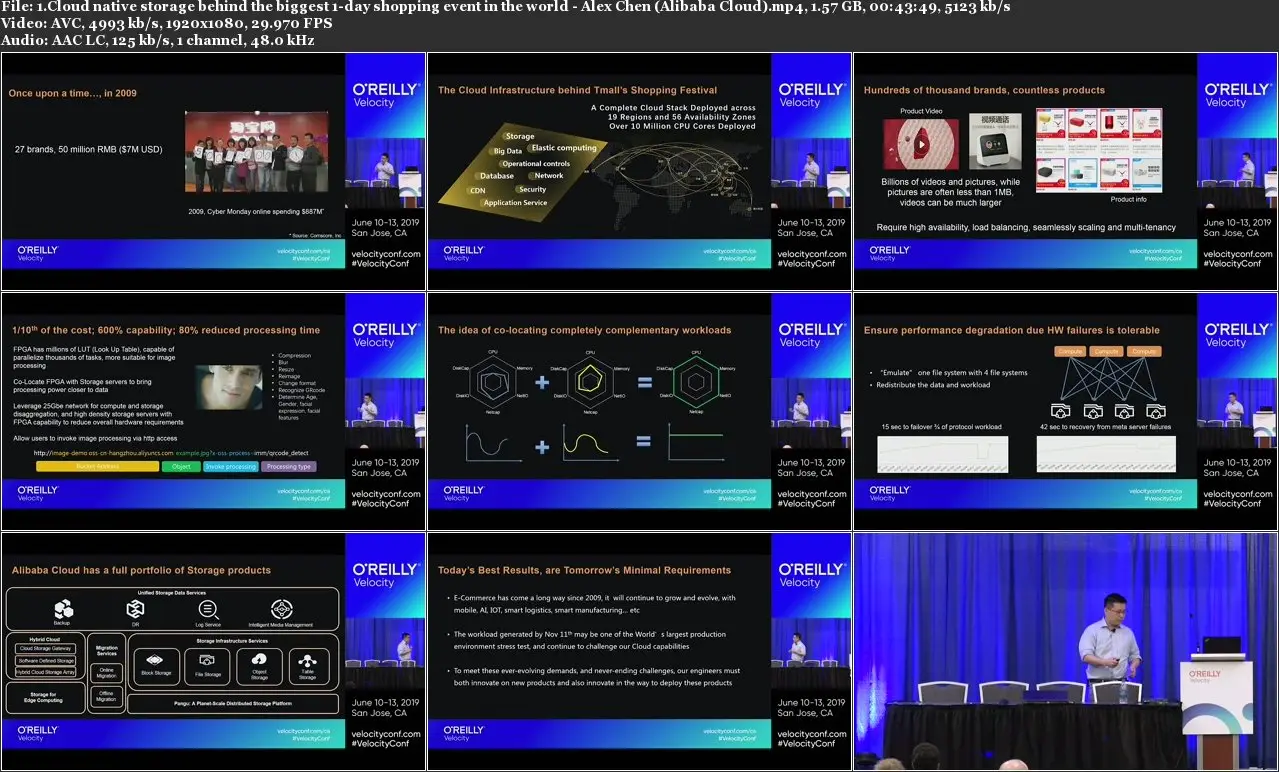Click the 'Operational controls' label

pos(536,163)
